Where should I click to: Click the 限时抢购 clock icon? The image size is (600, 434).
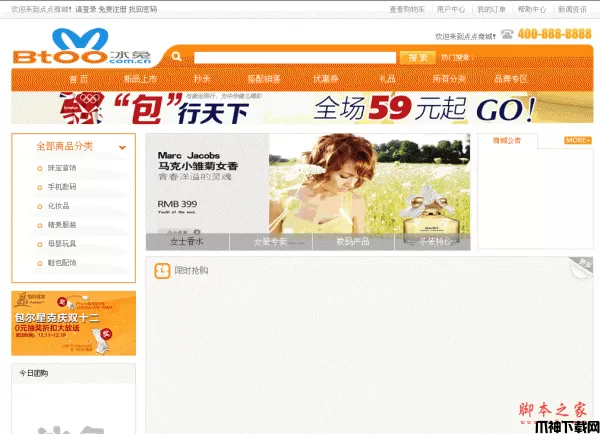[162, 271]
